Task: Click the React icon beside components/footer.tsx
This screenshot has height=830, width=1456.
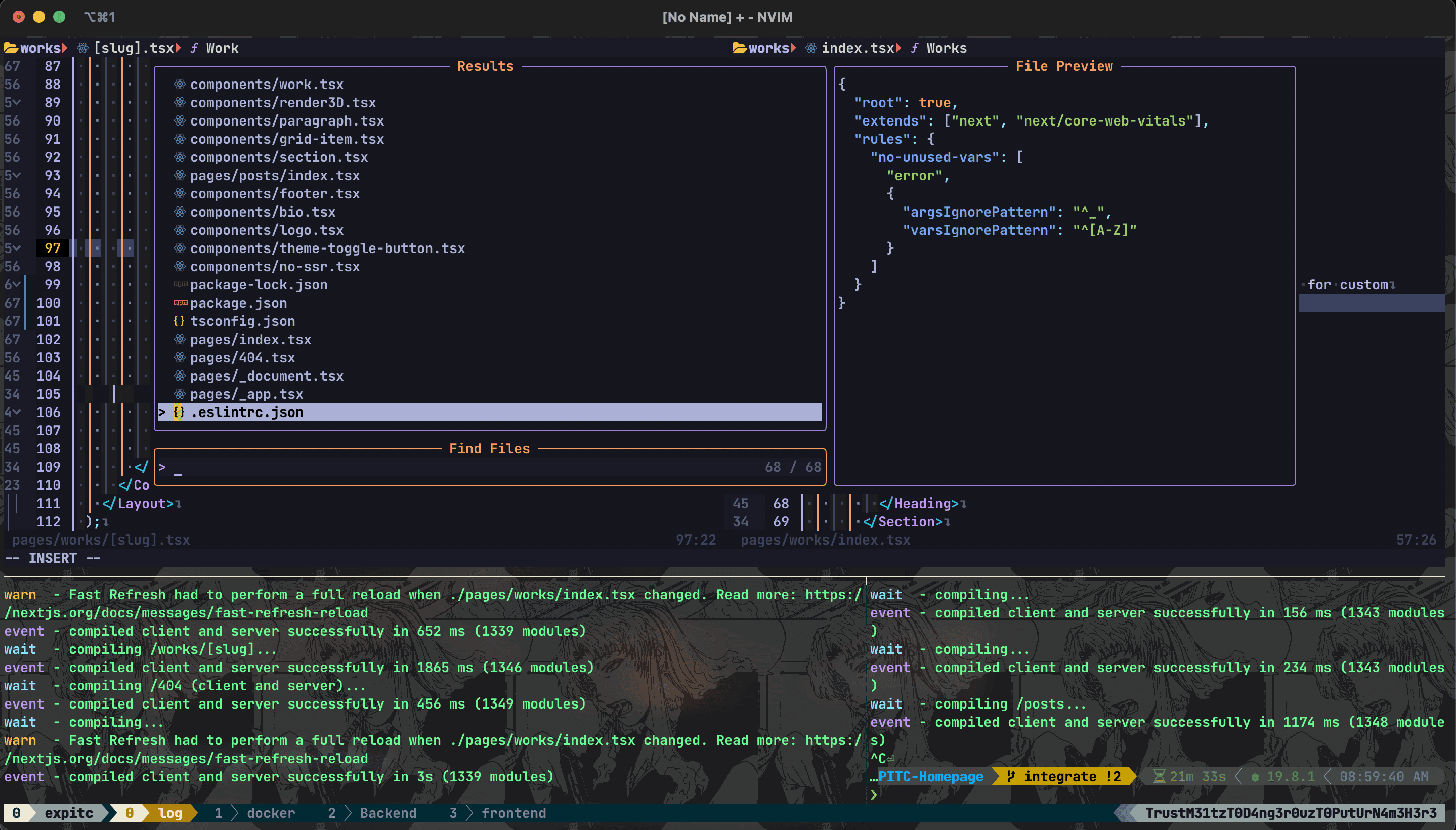Action: [180, 194]
